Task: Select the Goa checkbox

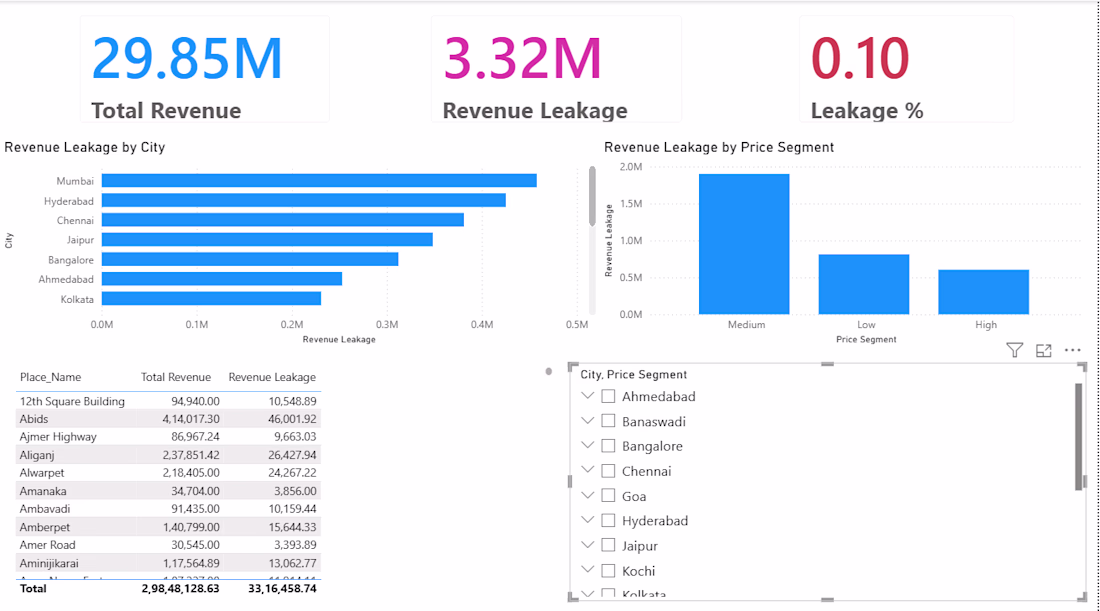Action: (x=608, y=496)
